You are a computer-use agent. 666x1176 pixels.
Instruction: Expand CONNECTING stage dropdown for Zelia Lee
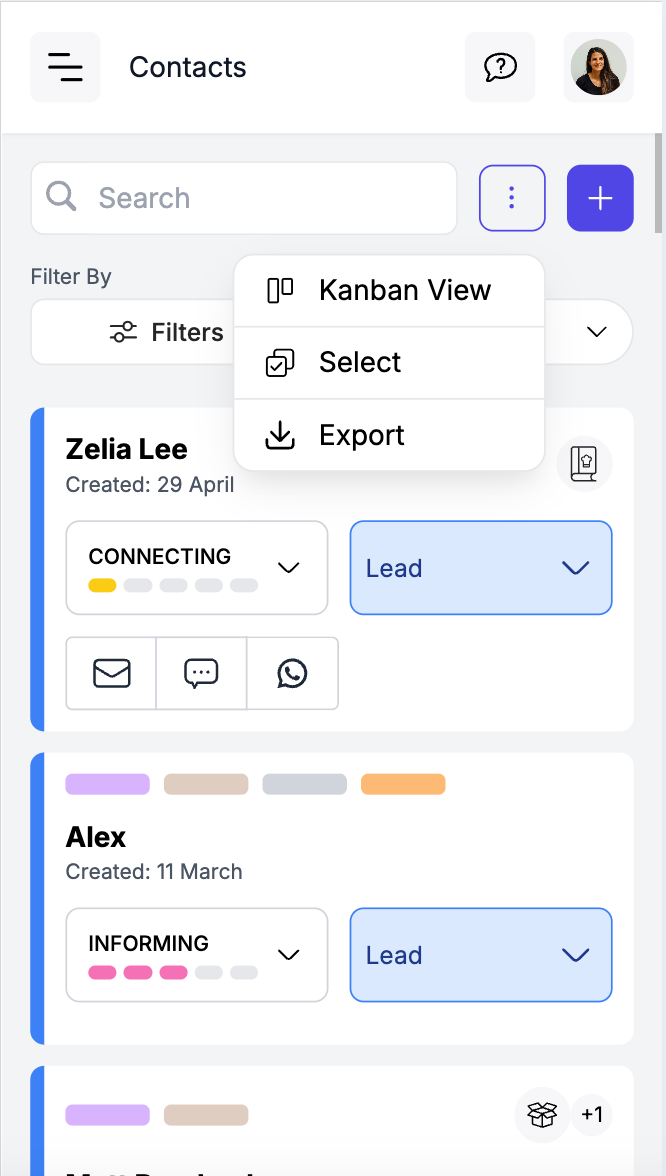coord(197,568)
